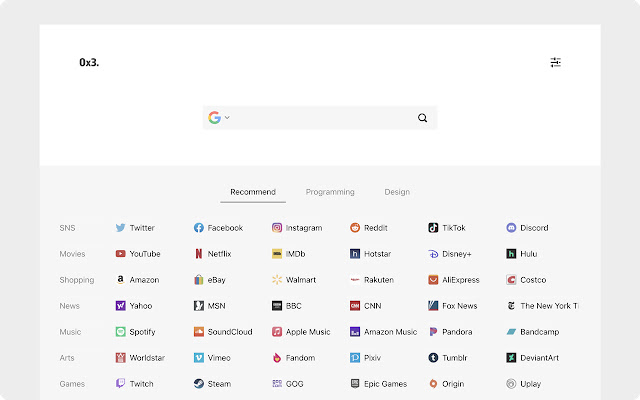Open the Uplay link
The height and width of the screenshot is (400, 640).
[x=524, y=384]
